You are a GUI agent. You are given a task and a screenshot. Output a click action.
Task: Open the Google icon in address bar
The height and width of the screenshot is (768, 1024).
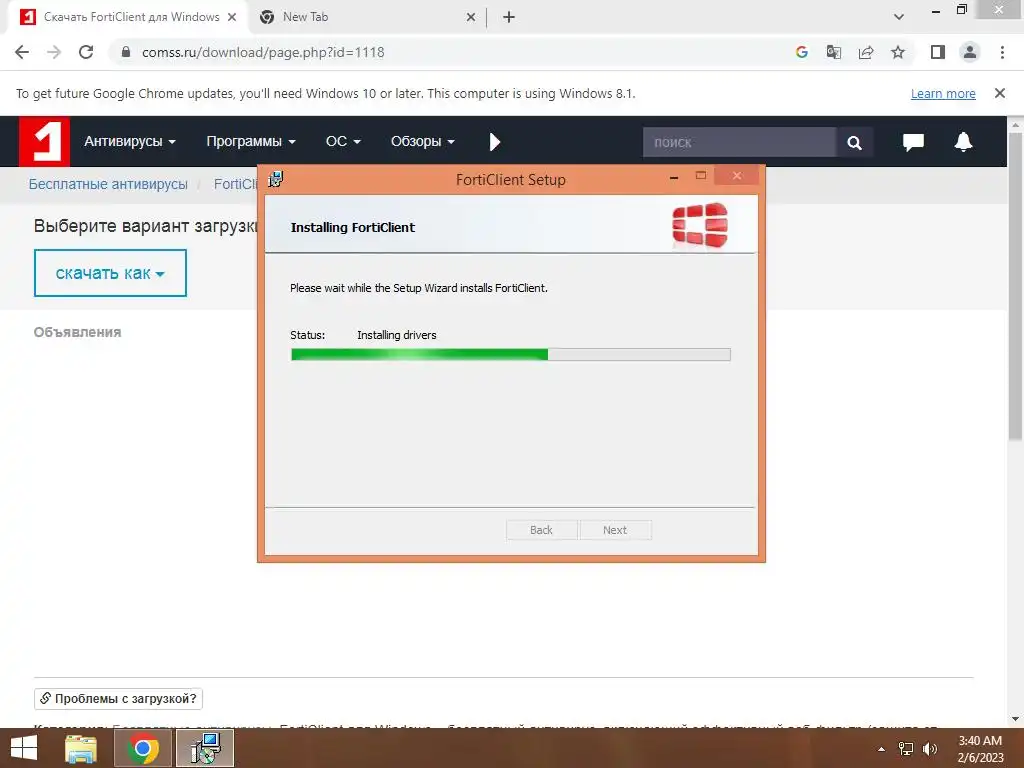point(802,52)
